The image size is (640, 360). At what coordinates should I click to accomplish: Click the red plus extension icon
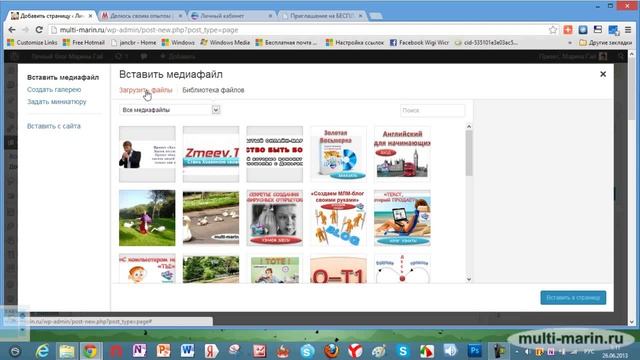568,30
